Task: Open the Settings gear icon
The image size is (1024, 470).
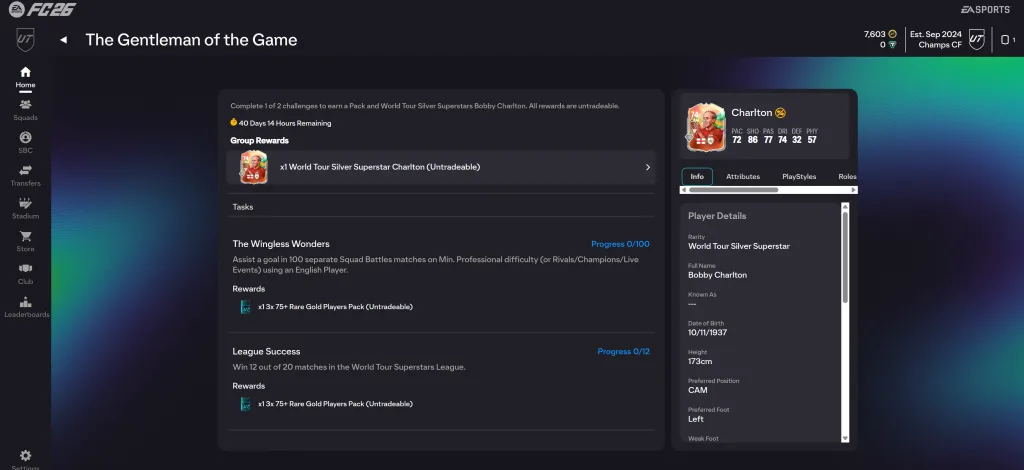Action: tap(25, 456)
